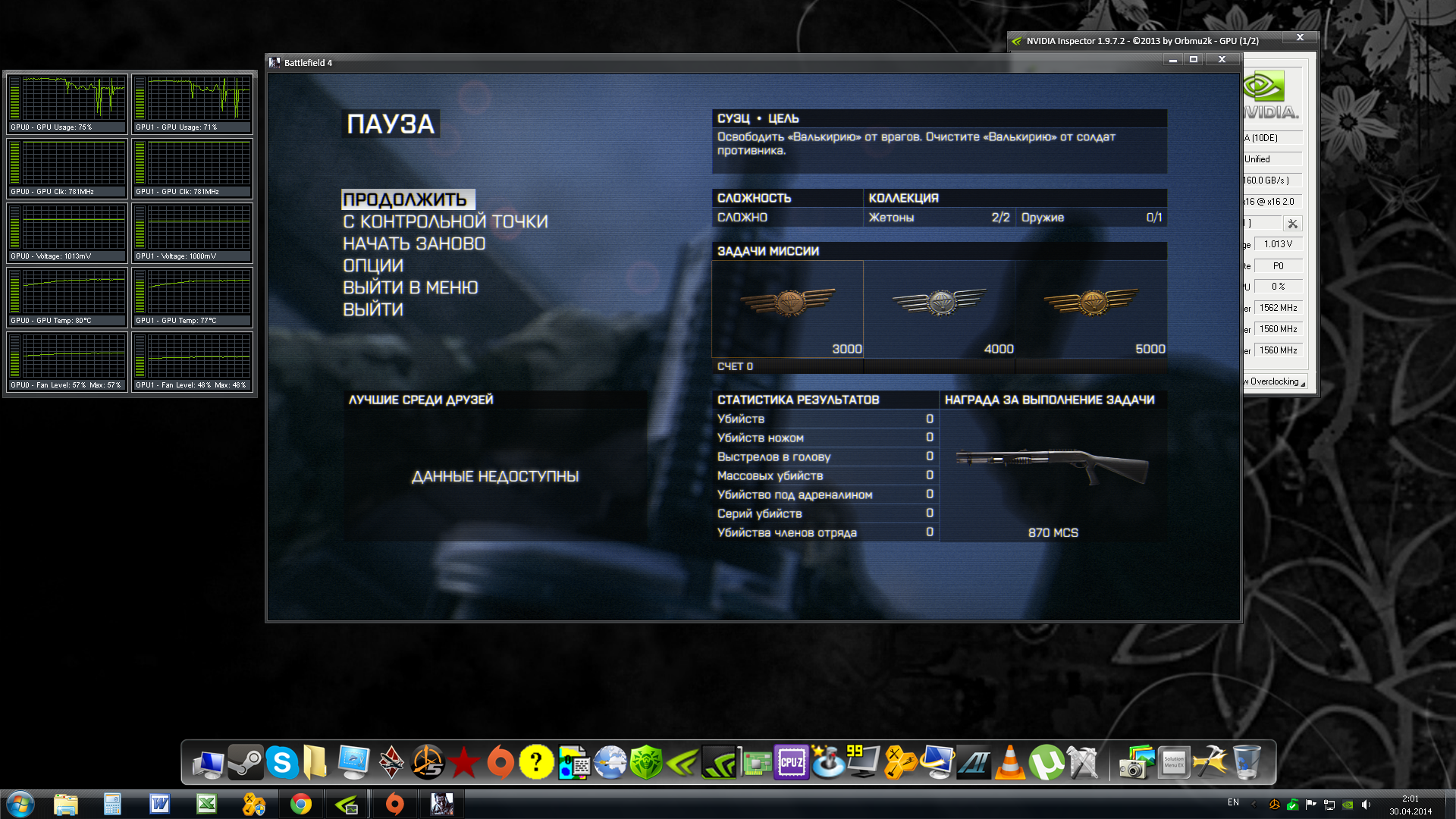Launch Dr.Web green shield from dock
This screenshot has width=1456, height=819.
[646, 762]
